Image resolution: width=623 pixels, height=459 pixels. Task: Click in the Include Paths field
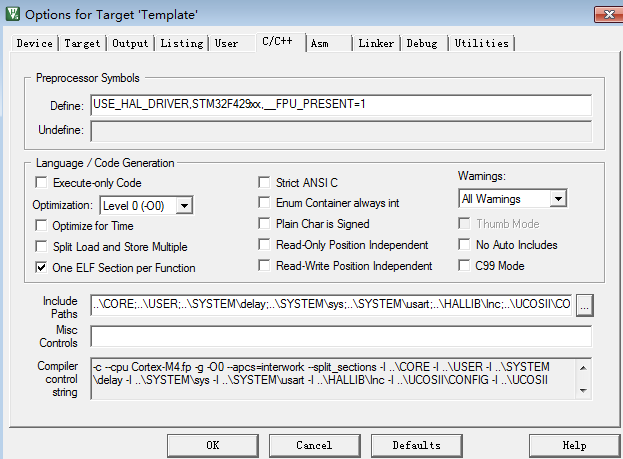pos(331,305)
